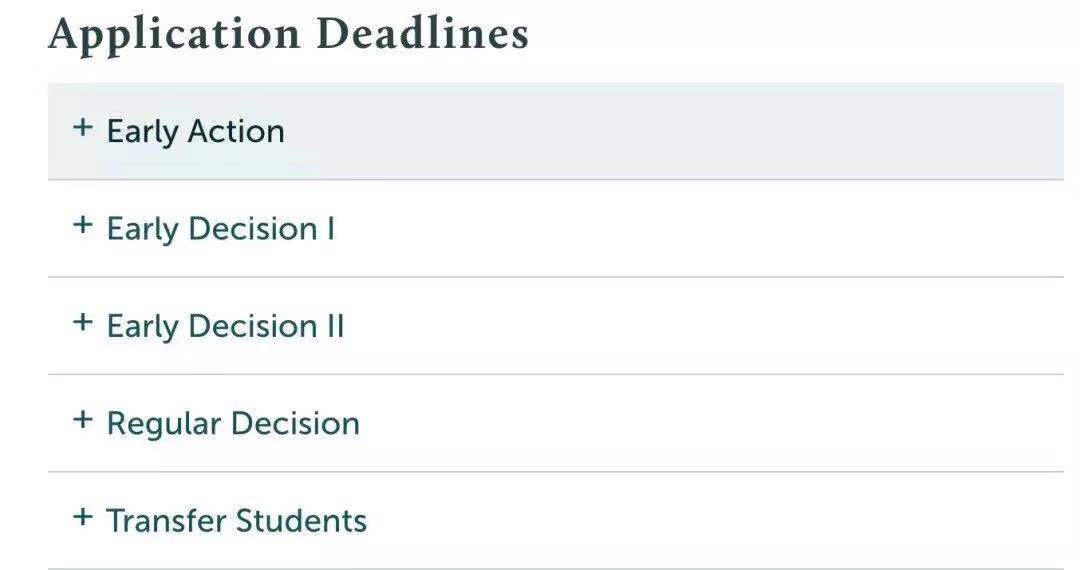Hit the plus icon next to Transfer Students
The image size is (1080, 570).
click(83, 517)
